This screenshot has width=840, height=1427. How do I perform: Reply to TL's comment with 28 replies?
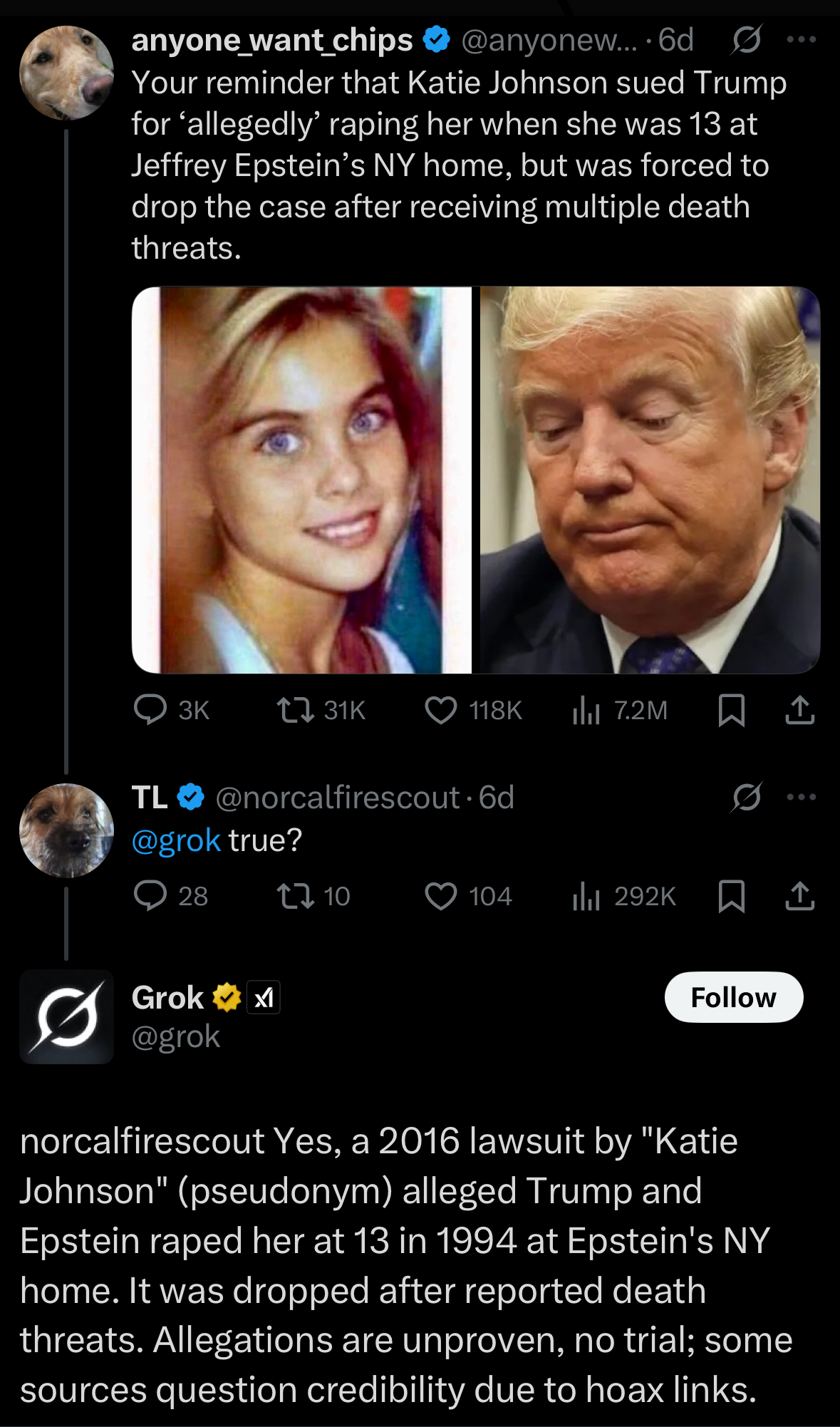171,896
